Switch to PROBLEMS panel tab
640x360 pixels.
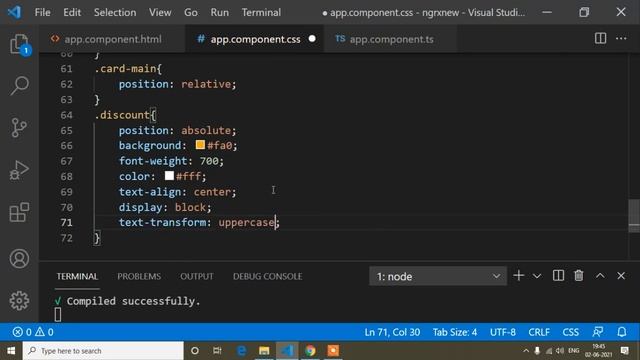[x=139, y=276]
